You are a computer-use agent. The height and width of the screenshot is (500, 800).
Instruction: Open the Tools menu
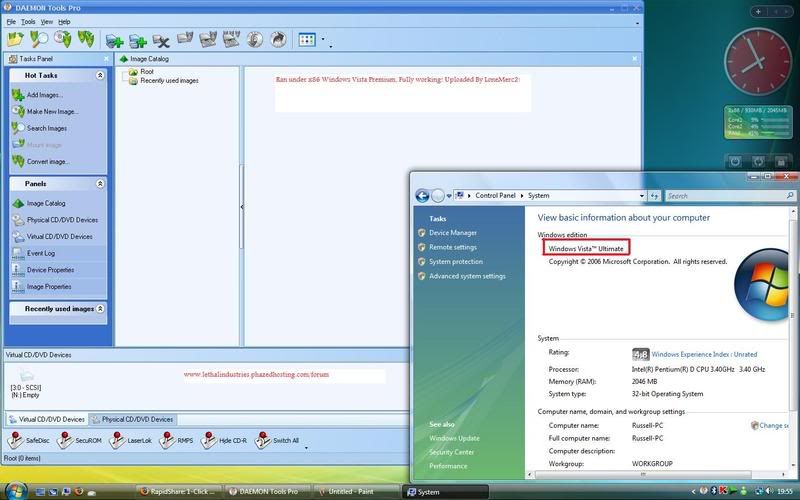coord(28,22)
